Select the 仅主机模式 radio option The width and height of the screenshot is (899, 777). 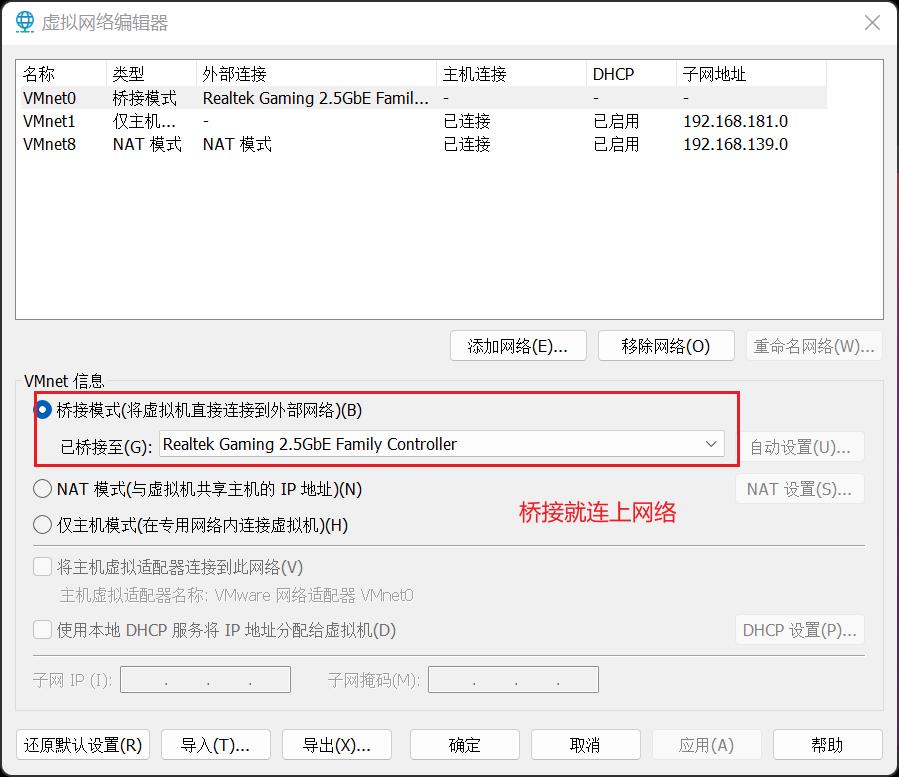tap(43, 525)
